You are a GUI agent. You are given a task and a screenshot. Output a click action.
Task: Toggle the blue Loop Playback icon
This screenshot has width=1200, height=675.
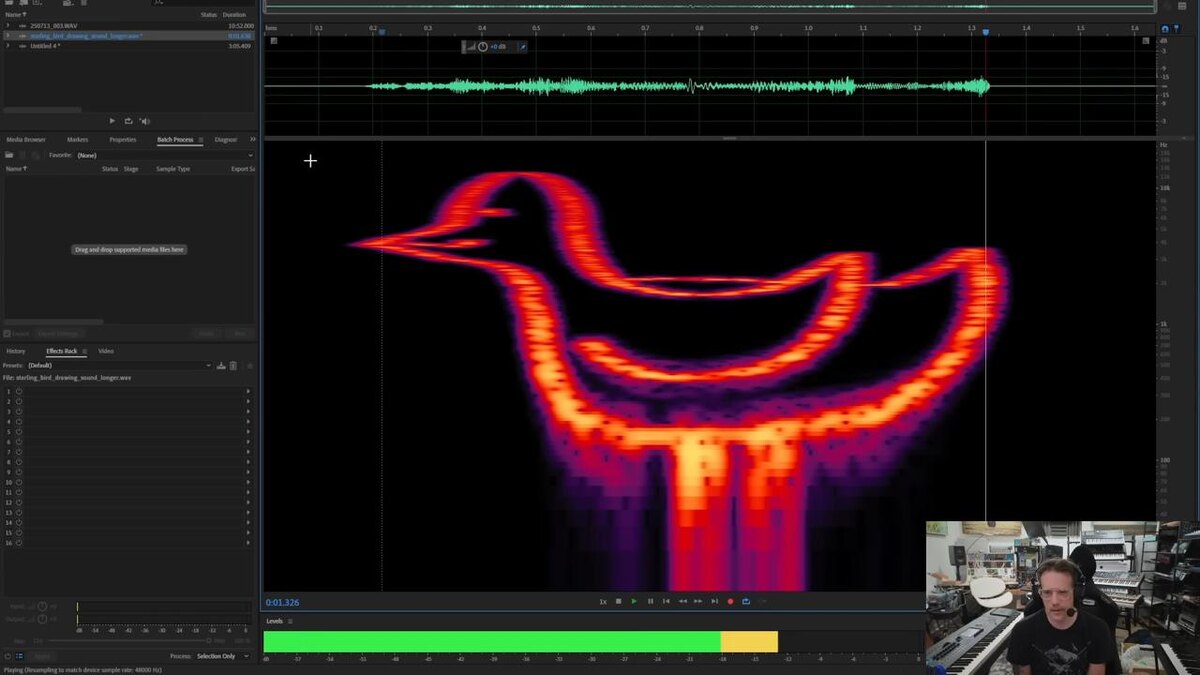click(x=746, y=601)
